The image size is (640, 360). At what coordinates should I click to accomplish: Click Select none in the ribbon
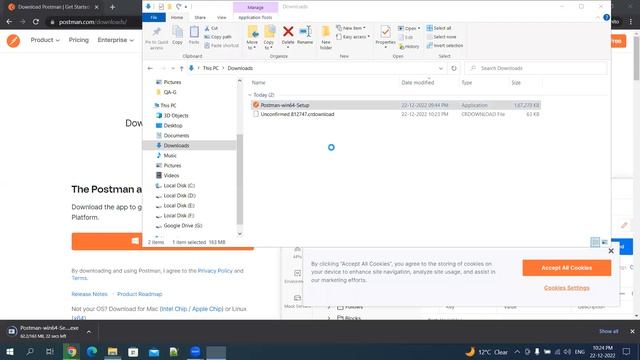(442, 37)
